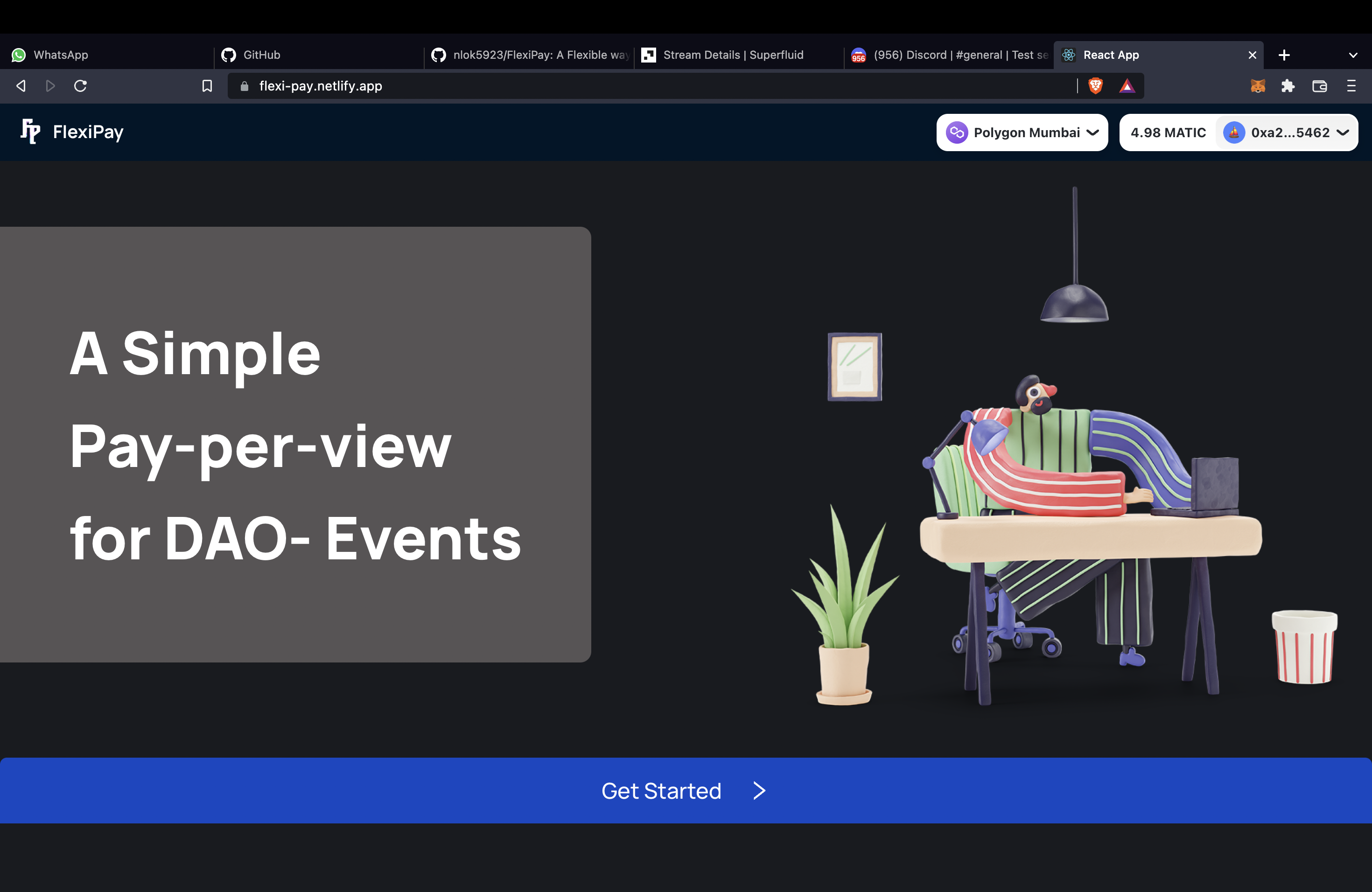Open the Brave Wallet icon
Image resolution: width=1372 pixels, height=892 pixels.
1320,86
